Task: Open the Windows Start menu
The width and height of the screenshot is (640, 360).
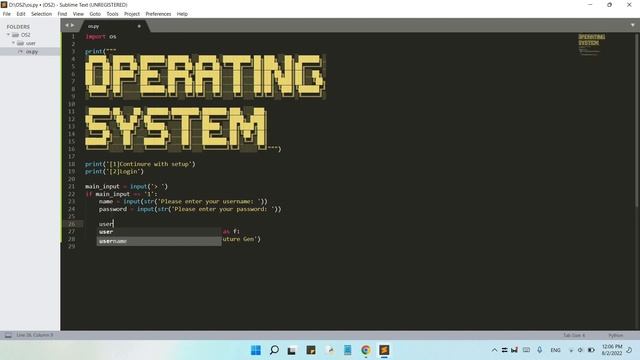Action: (256, 350)
